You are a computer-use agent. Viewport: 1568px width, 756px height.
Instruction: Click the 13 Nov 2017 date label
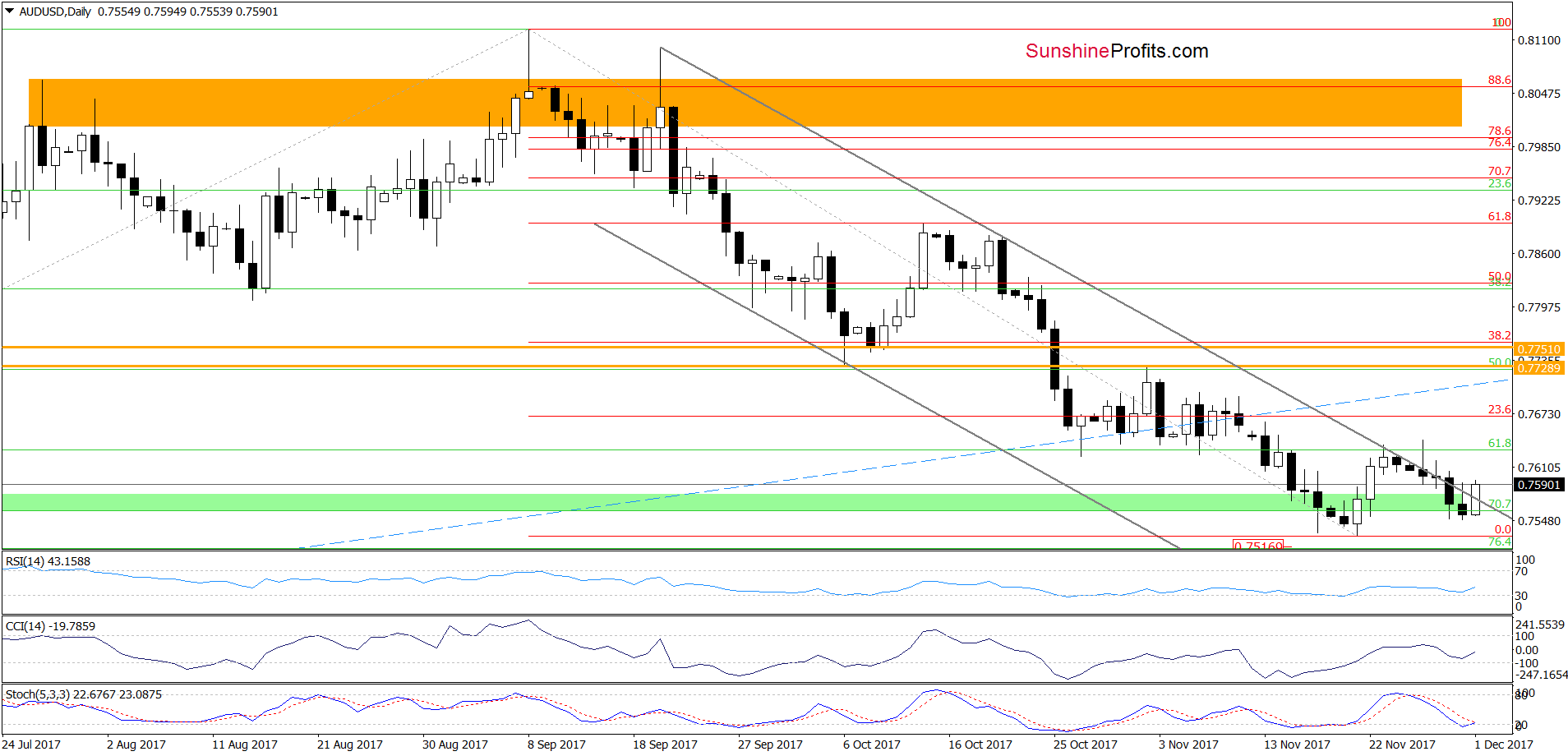point(1297,744)
